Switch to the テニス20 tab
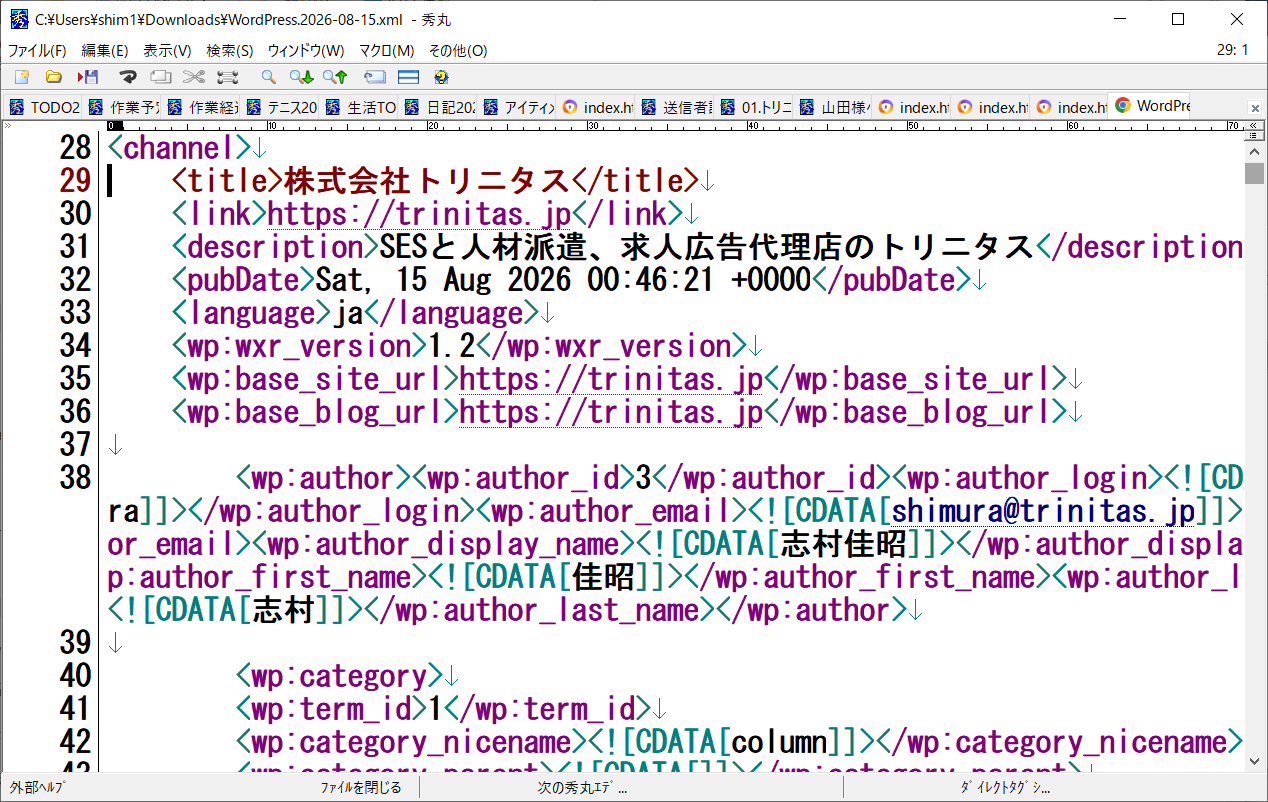This screenshot has width=1268, height=802. click(x=282, y=107)
